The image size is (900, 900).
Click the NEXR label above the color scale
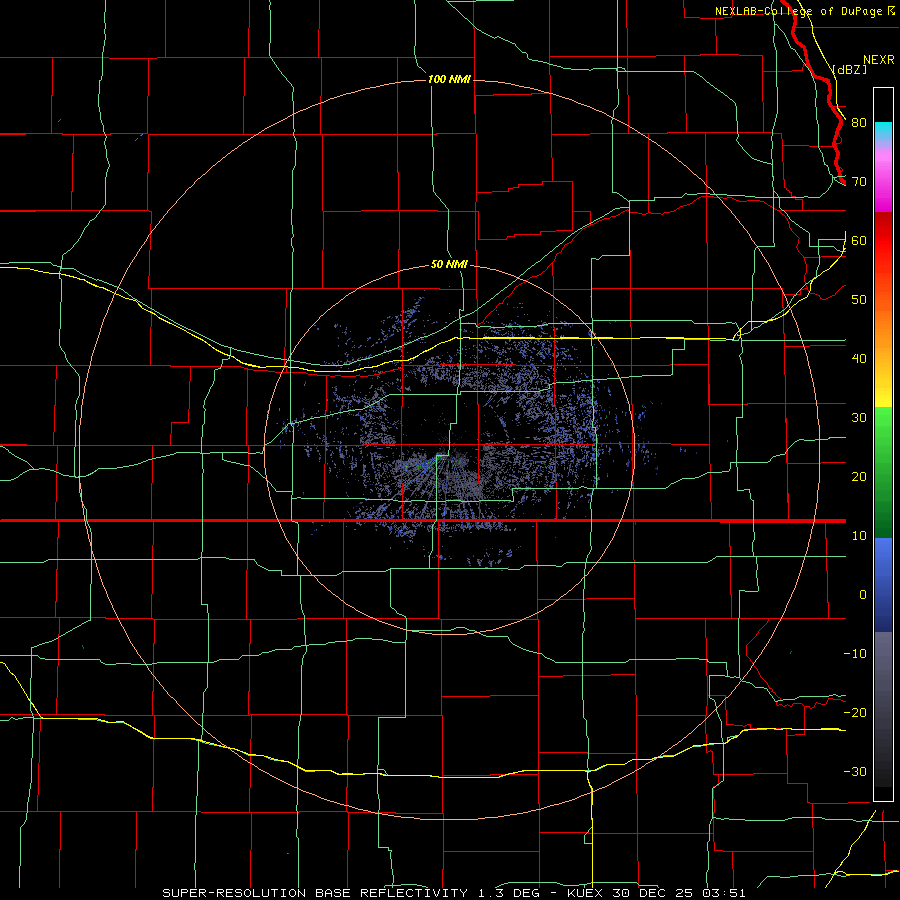click(878, 60)
